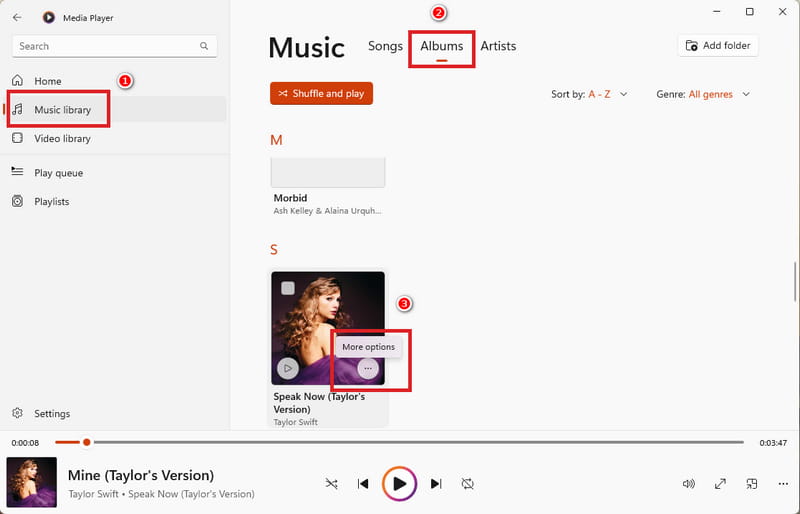Click the seek slider thumb handle
This screenshot has height=514, width=800.
coord(87,442)
